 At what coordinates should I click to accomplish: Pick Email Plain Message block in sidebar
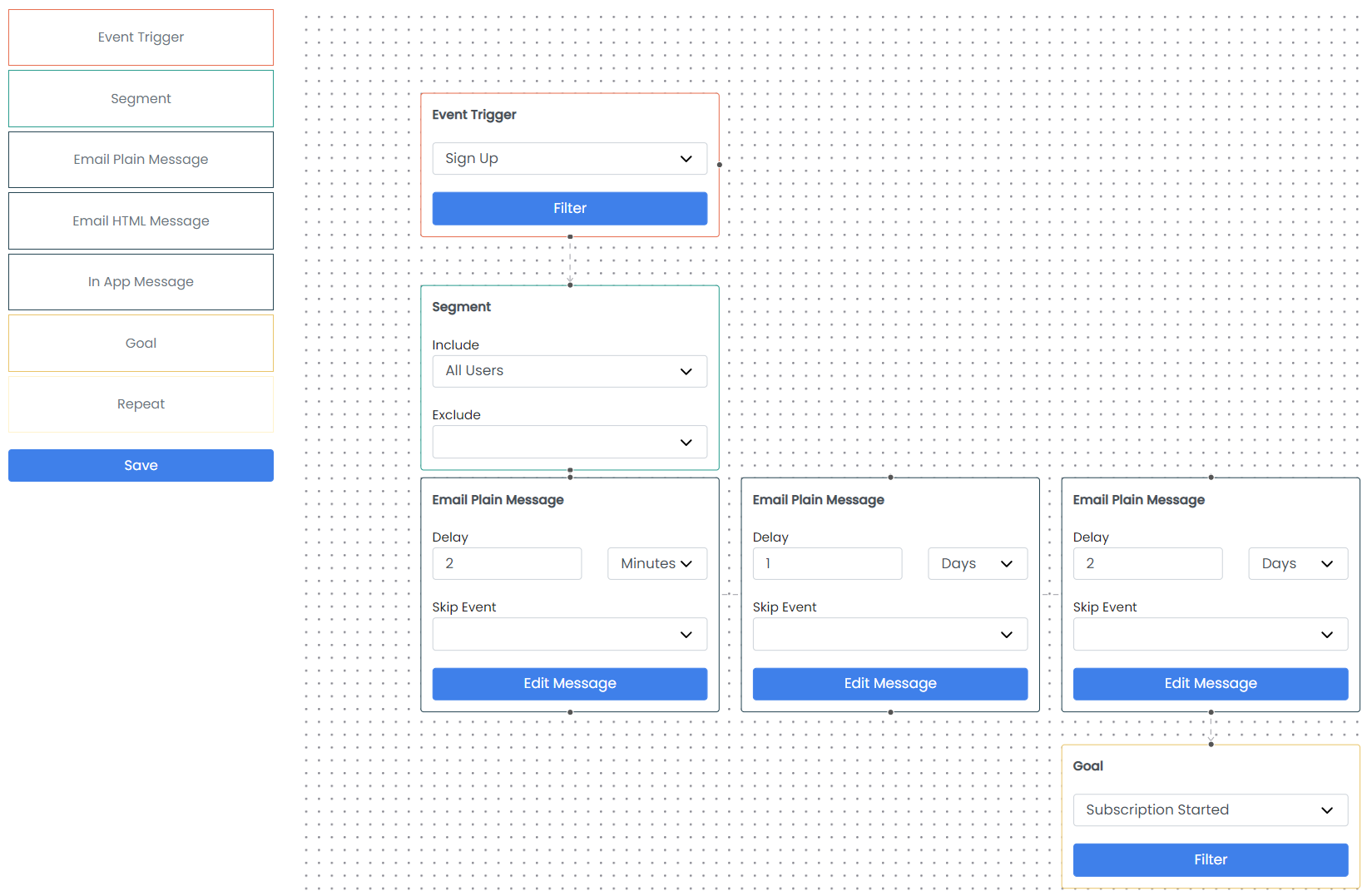click(x=141, y=160)
